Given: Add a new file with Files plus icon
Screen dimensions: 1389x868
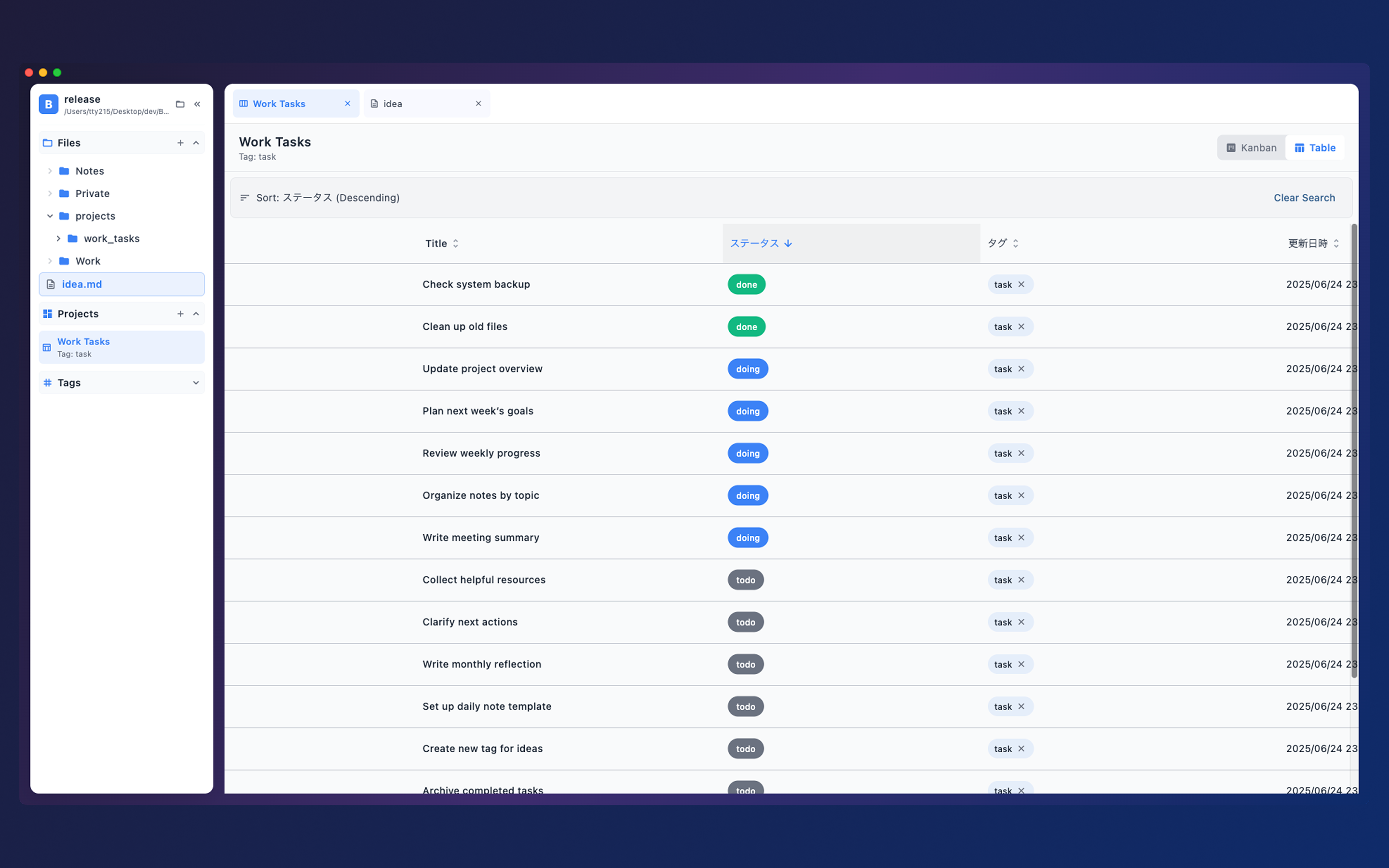Looking at the screenshot, I should point(180,143).
